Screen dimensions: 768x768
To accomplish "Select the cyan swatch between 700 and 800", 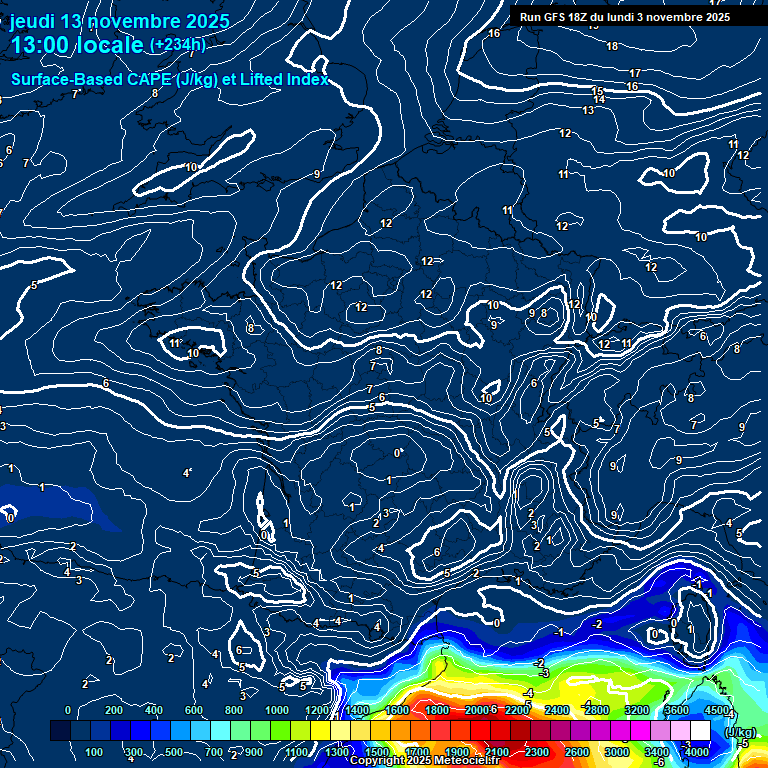I will point(220,730).
